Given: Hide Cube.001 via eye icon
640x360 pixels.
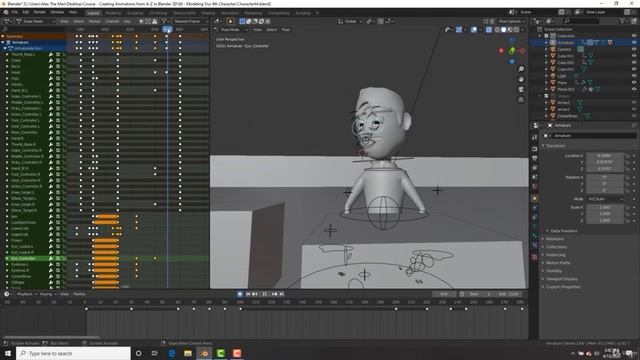Looking at the screenshot, I should click(634, 56).
